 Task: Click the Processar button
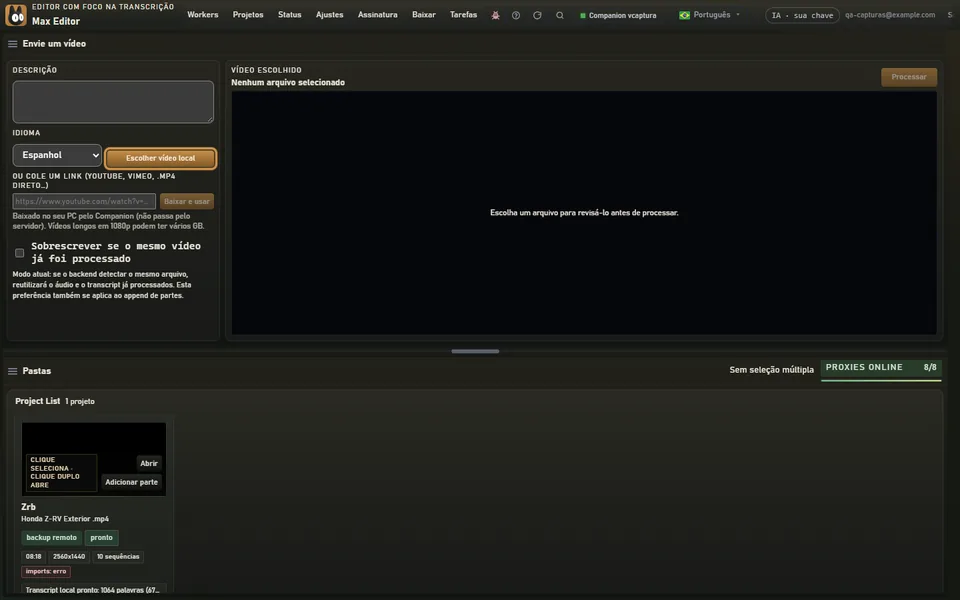tap(909, 77)
